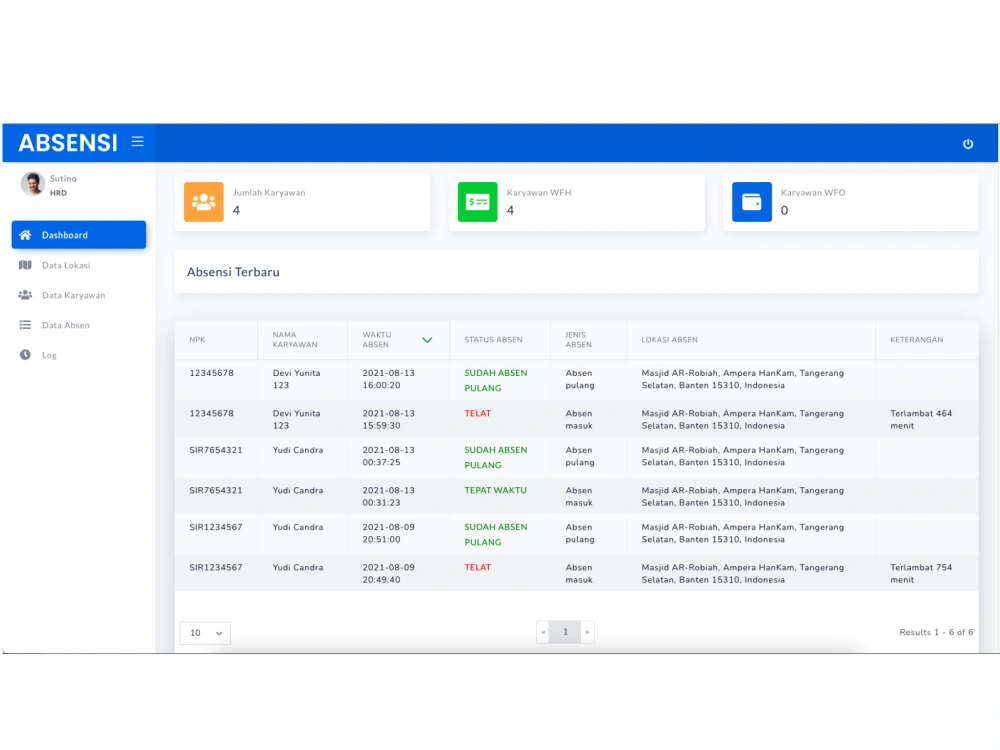
Task: Select page 1 in pagination
Action: [565, 632]
